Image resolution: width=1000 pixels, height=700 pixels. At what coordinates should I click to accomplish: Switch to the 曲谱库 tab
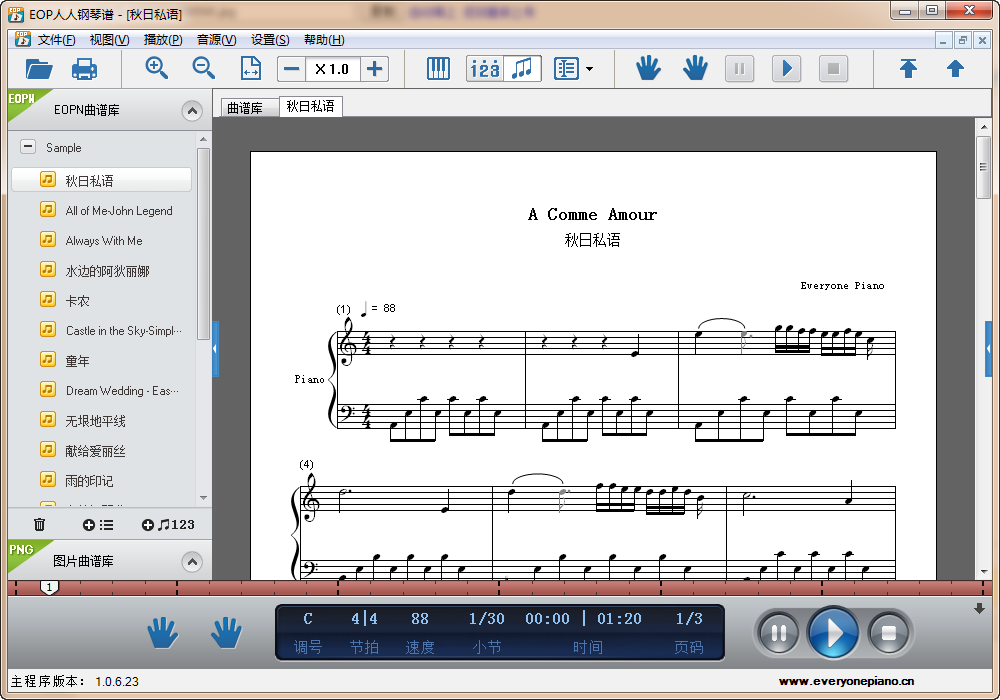pyautogui.click(x=249, y=108)
